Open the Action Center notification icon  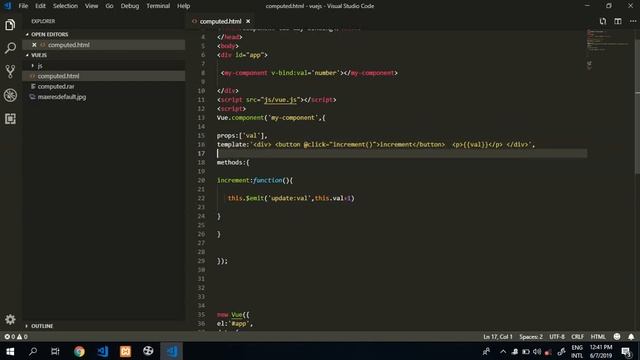627,351
